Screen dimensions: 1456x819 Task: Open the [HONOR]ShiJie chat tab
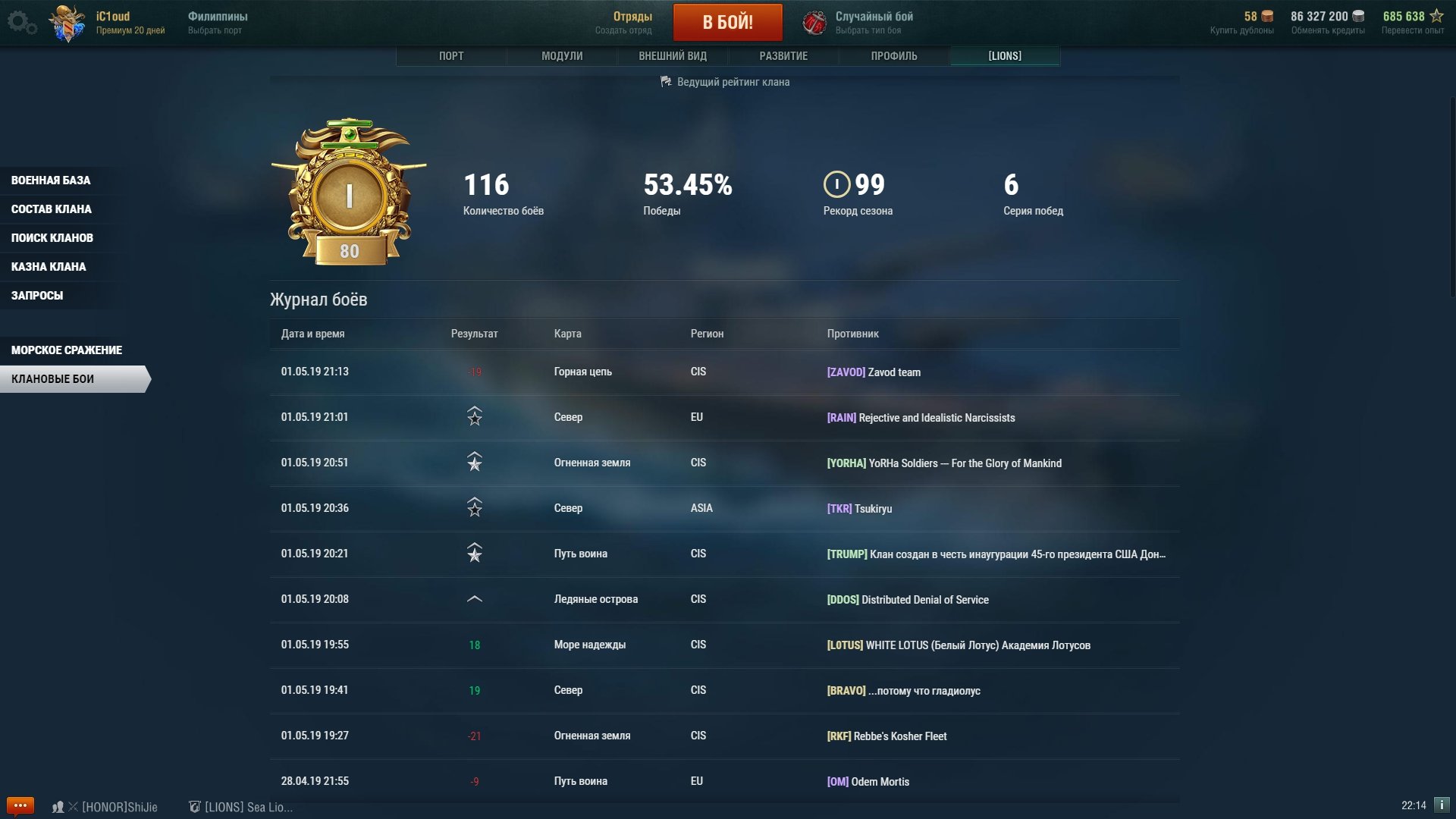click(105, 807)
